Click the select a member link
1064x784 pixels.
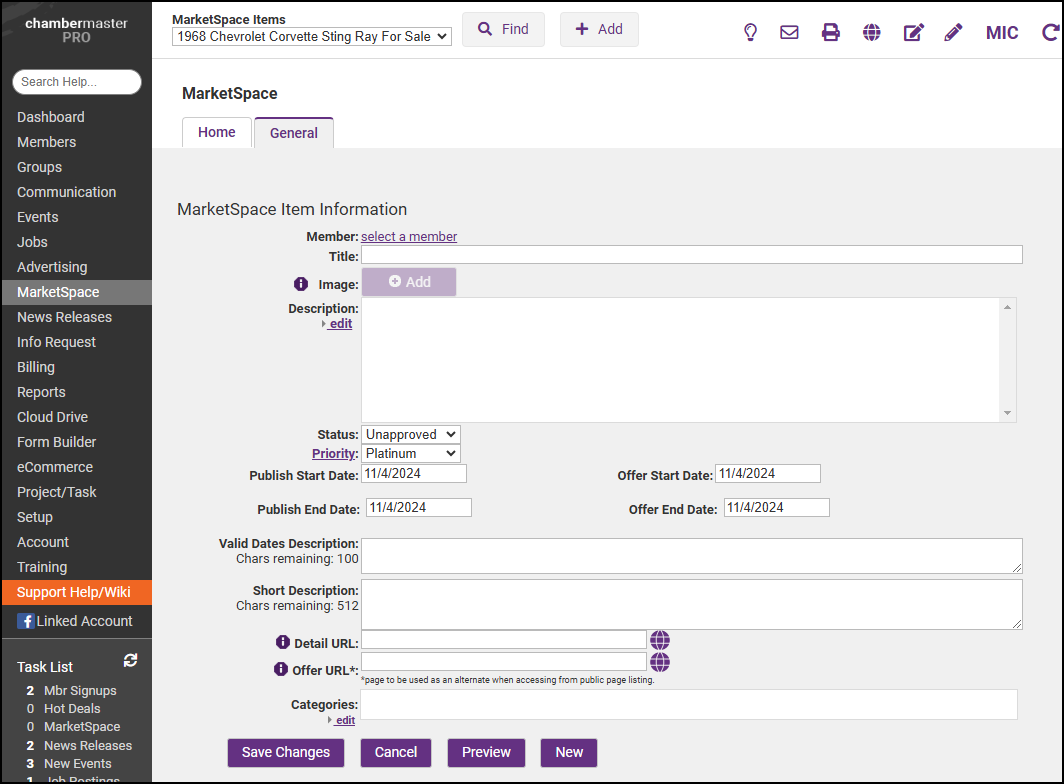409,237
